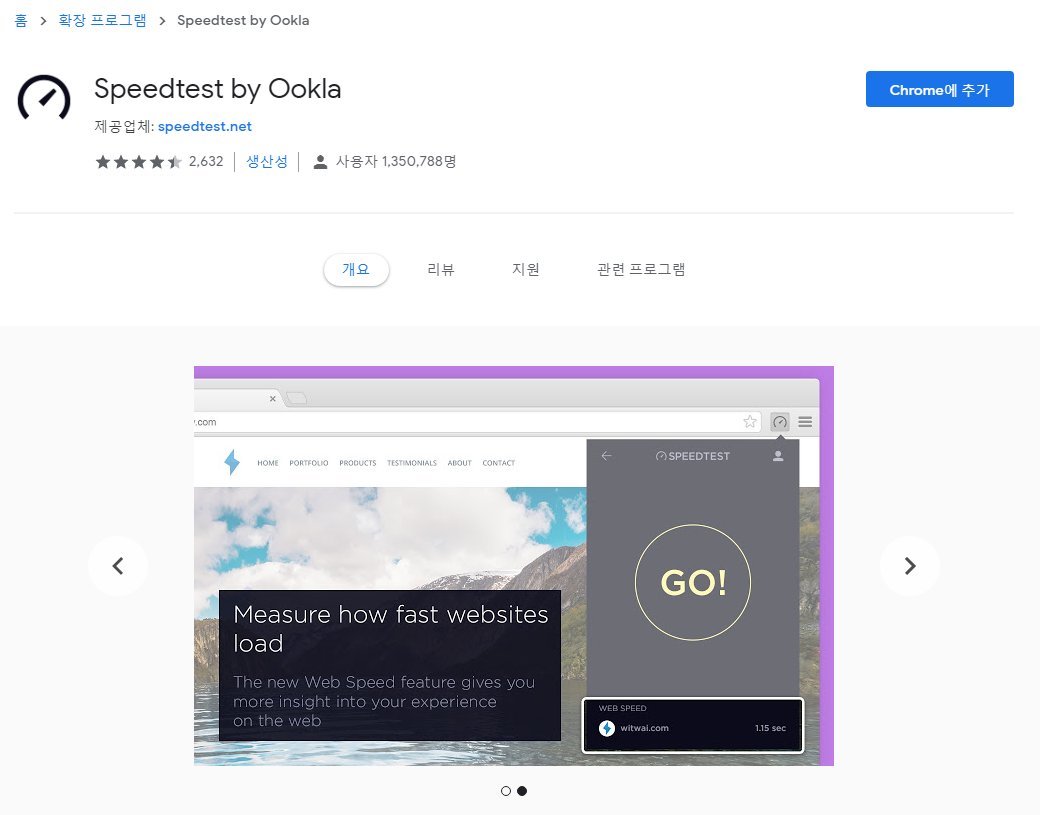The image size is (1040, 815).
Task: Click the bookmark star in screenshot address bar
Action: [750, 422]
